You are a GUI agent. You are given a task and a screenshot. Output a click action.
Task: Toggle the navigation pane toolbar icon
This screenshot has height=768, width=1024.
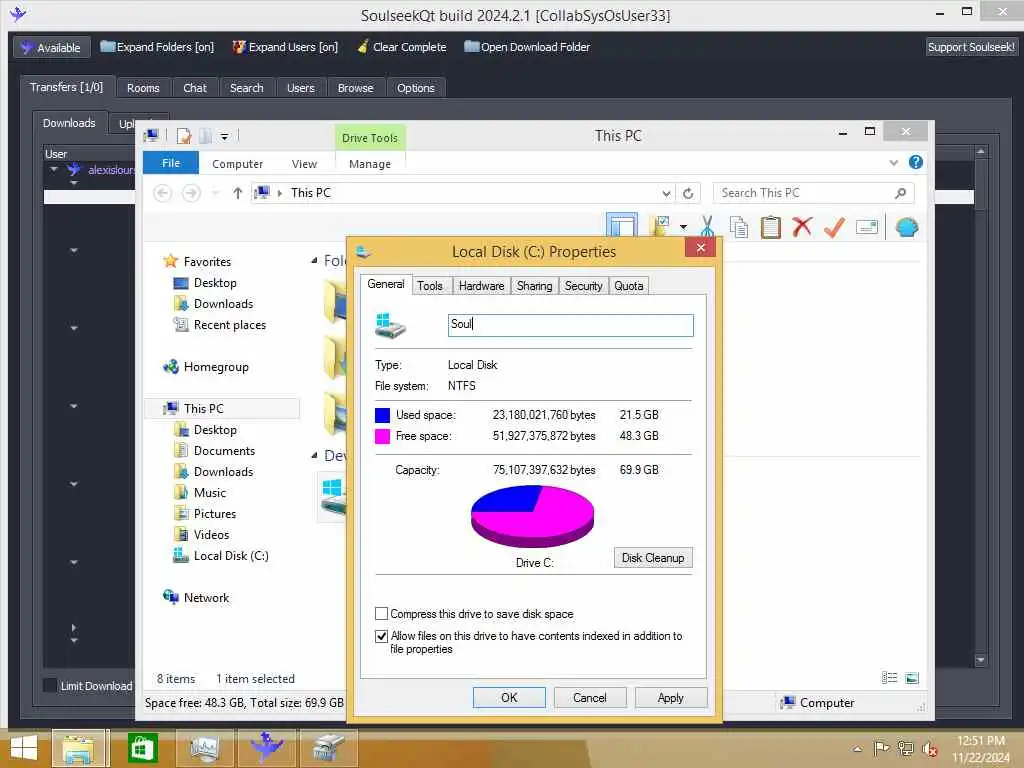pos(621,227)
